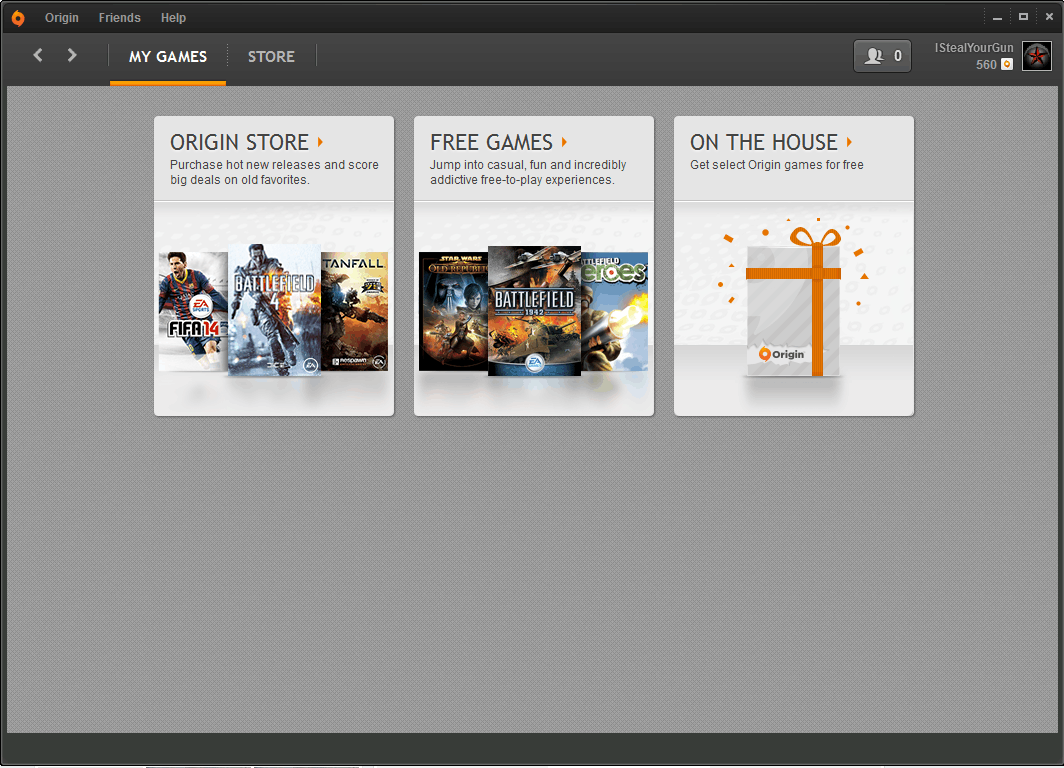1064x768 pixels.
Task: Minimize the Origin window
Action: tap(997, 18)
